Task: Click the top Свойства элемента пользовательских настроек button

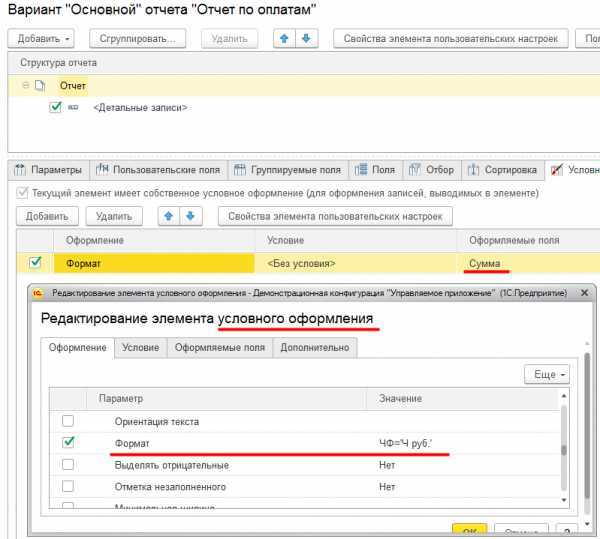Action: pyautogui.click(x=451, y=39)
